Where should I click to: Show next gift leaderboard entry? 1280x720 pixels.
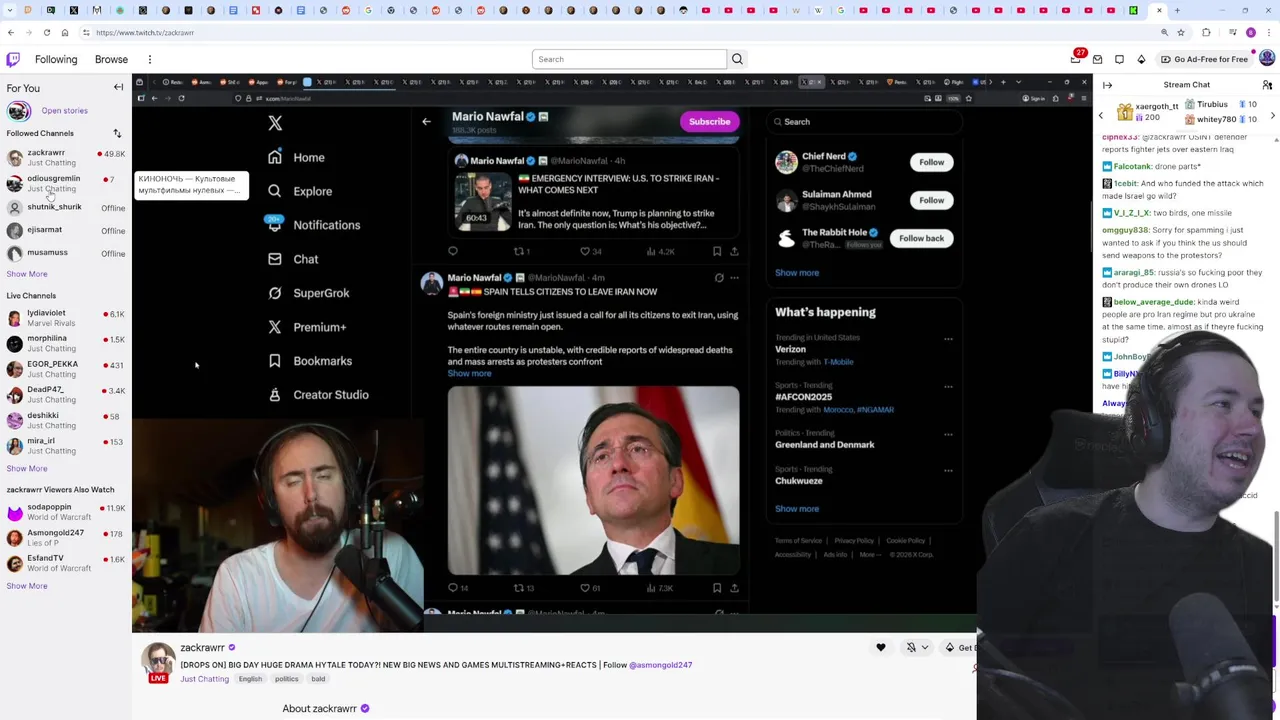1272,116
